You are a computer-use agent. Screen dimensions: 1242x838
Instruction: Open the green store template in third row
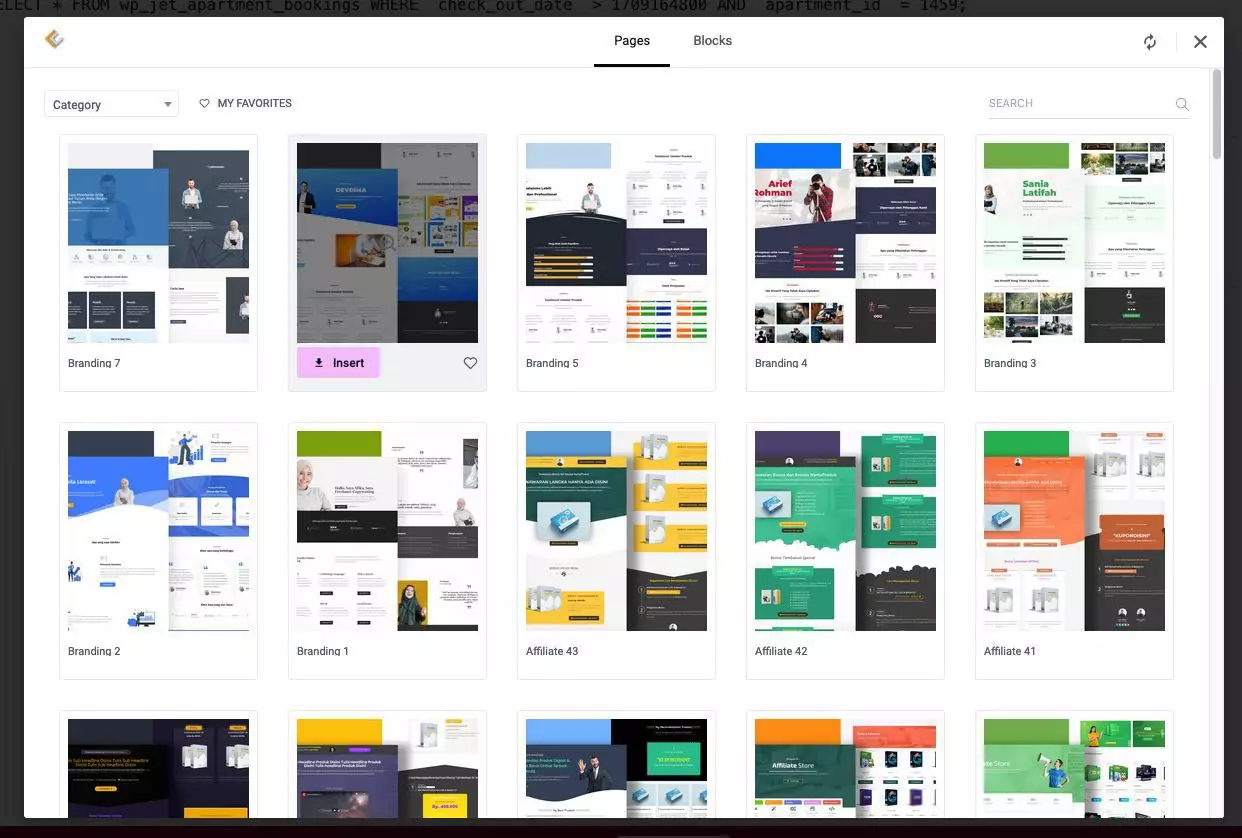1074,768
